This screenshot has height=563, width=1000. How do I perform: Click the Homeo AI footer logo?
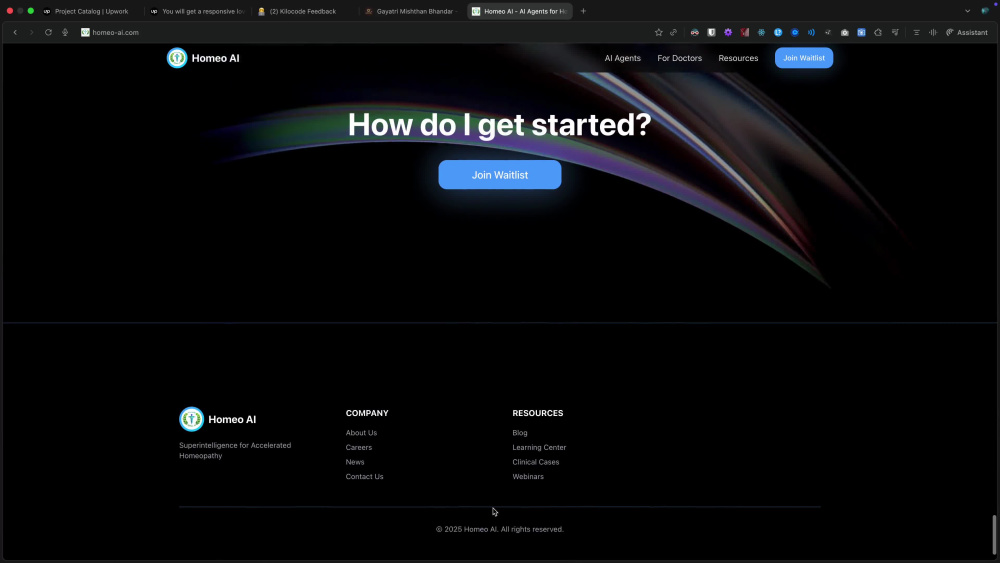point(217,419)
